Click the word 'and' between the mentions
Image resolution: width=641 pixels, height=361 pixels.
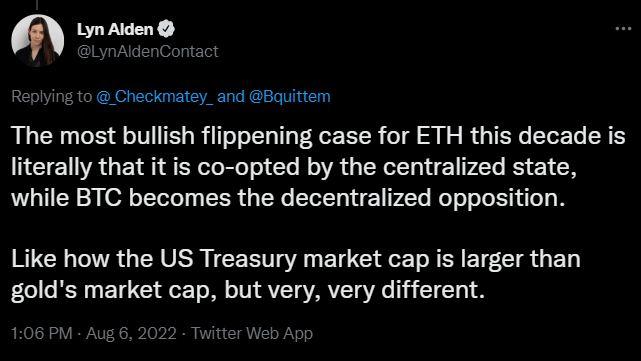[x=231, y=96]
